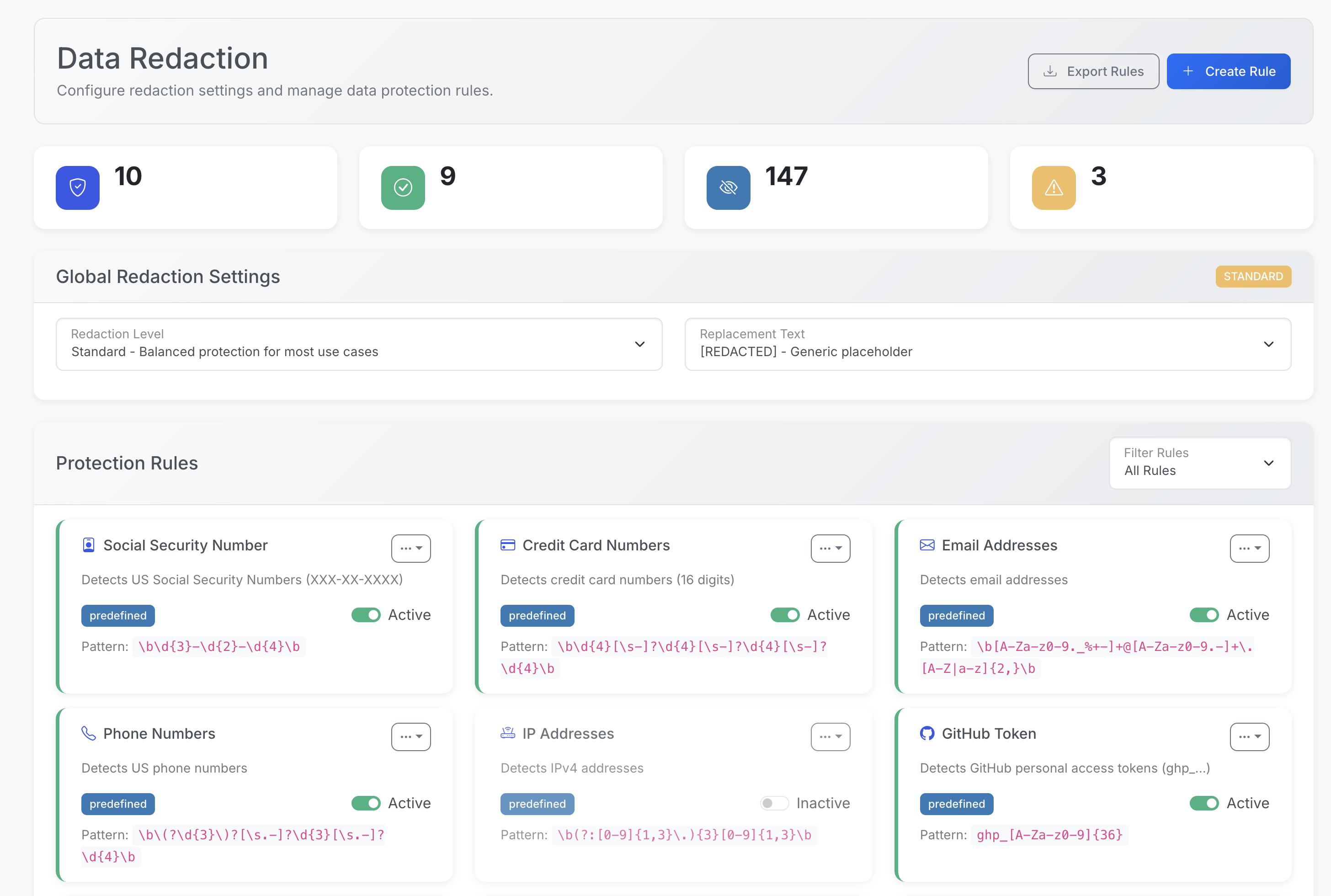The image size is (1331, 896).
Task: Turn off the GitHub Token toggle
Action: tap(1203, 803)
